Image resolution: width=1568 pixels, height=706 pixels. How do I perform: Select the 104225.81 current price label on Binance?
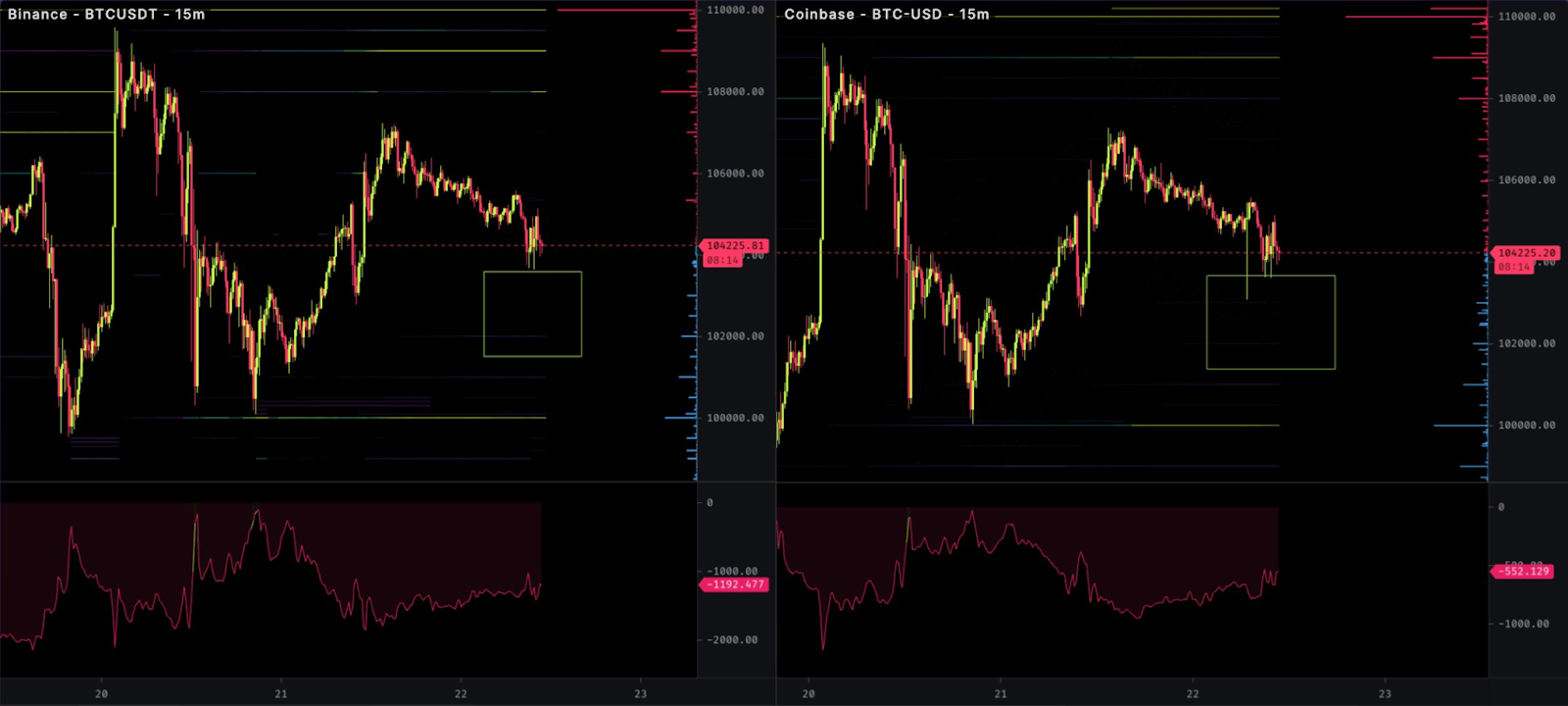click(734, 246)
